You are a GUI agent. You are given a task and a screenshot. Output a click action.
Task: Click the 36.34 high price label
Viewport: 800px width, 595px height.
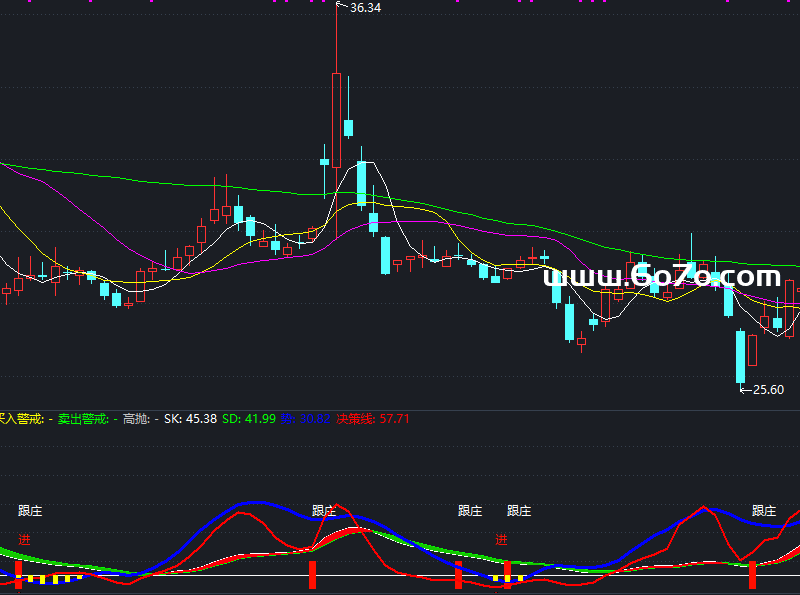pos(365,8)
